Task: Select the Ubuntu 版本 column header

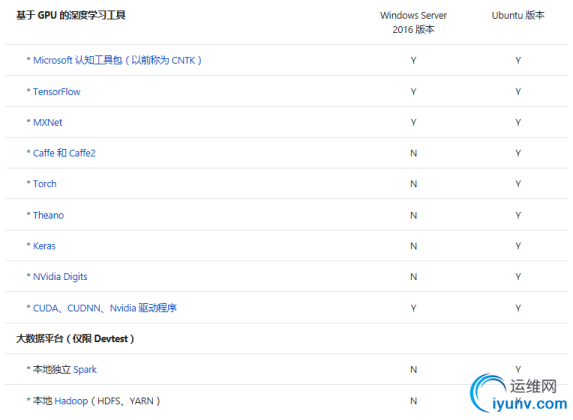Action: [x=518, y=15]
